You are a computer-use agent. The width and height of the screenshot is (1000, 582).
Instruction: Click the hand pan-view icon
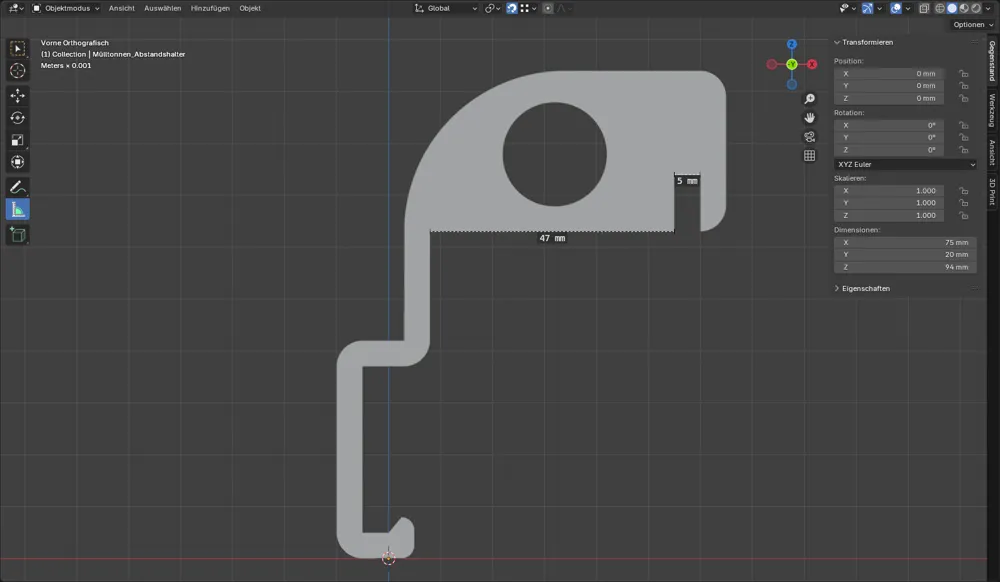809,118
